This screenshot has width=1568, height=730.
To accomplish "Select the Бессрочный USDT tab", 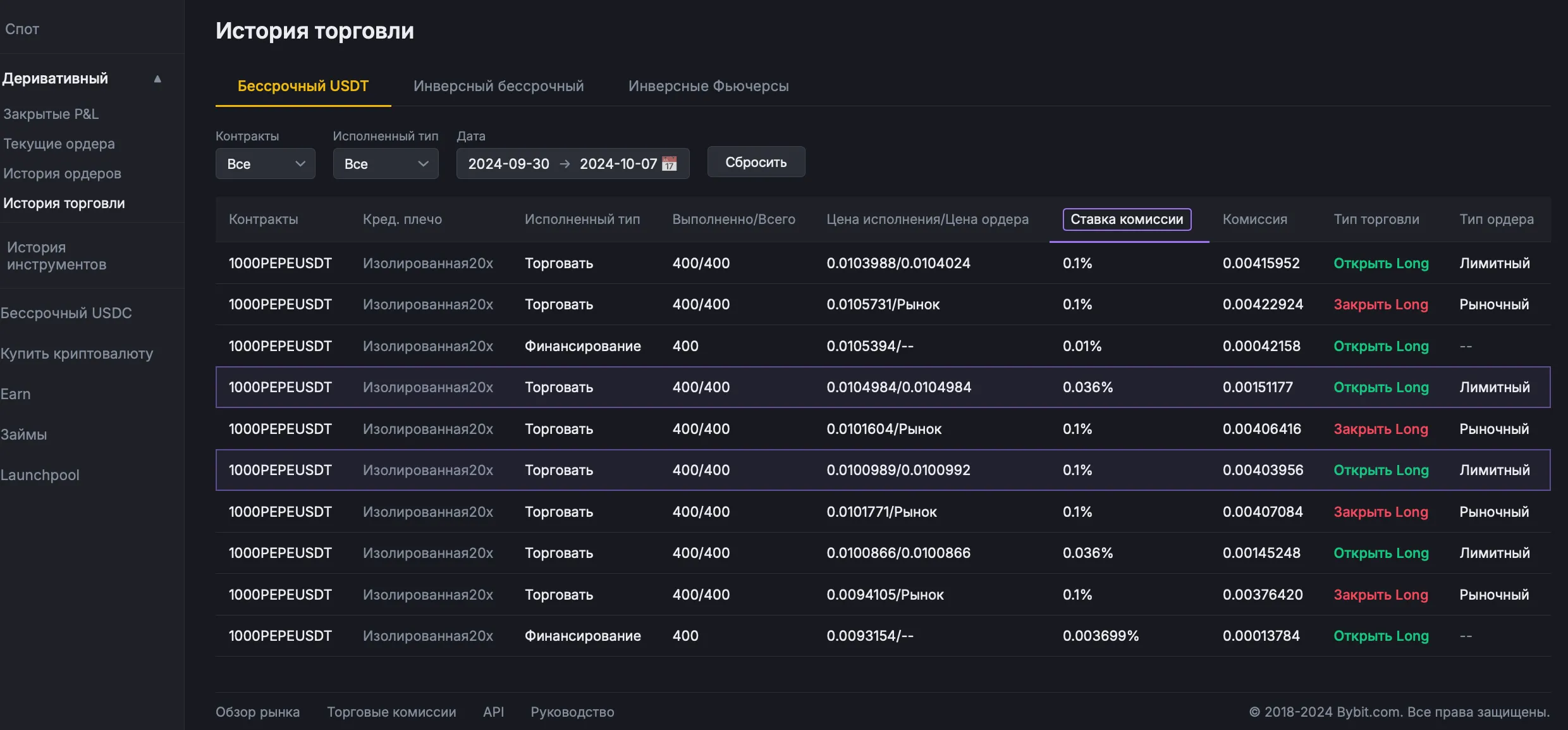I will click(x=303, y=86).
